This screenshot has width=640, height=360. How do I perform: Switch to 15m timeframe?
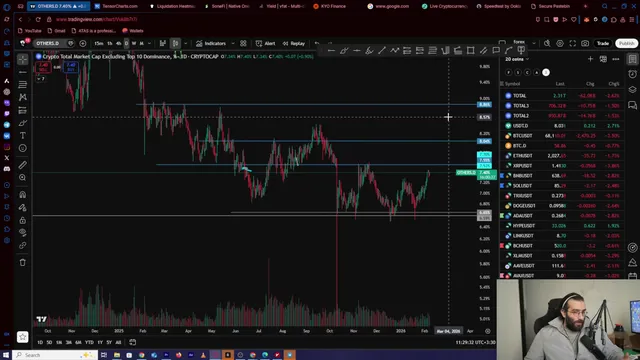click(x=98, y=43)
